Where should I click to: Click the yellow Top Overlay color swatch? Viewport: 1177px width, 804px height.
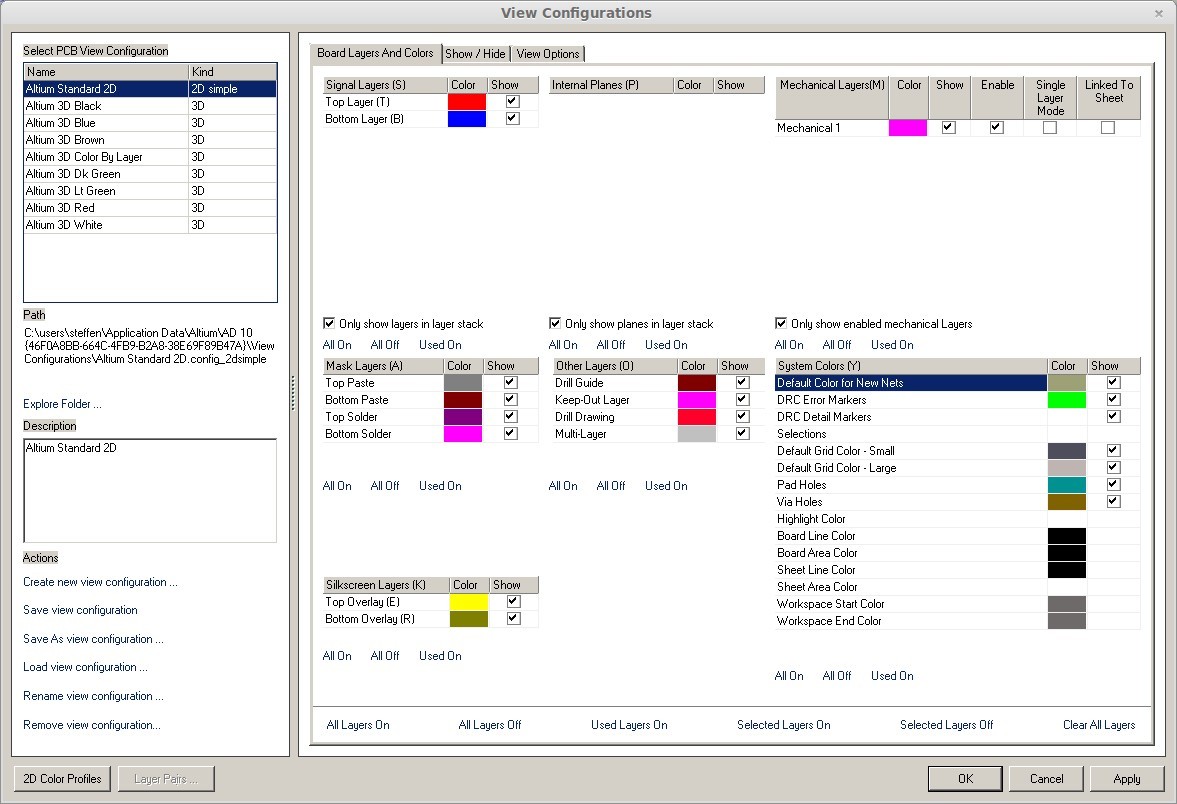pyautogui.click(x=468, y=601)
